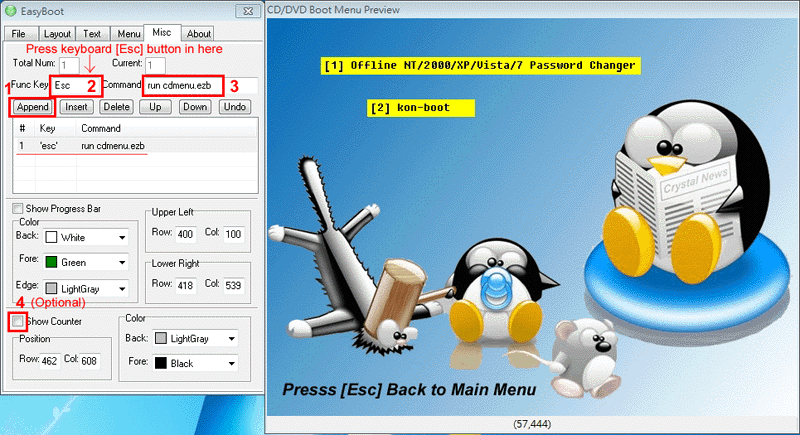This screenshot has width=800, height=435.
Task: Click the Lower Right Row field
Action: pyautogui.click(x=185, y=285)
